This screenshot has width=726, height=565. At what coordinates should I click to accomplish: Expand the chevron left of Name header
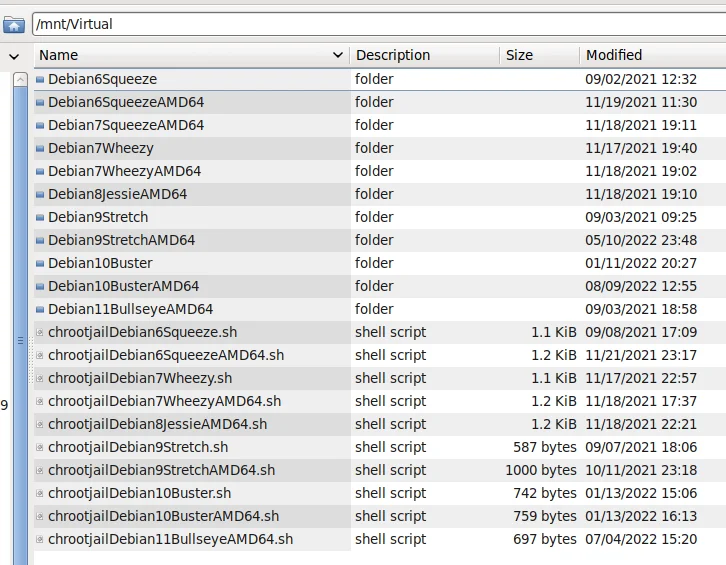pos(14,56)
